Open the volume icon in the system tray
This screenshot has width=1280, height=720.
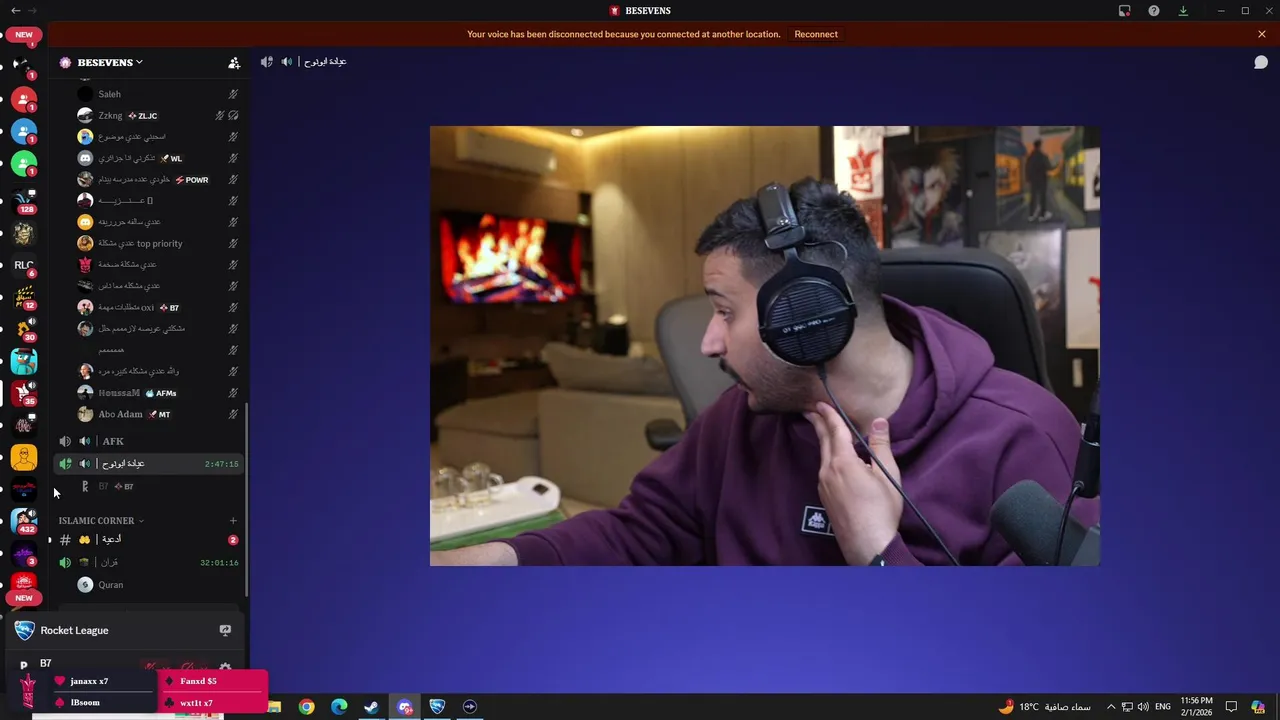coord(1143,707)
